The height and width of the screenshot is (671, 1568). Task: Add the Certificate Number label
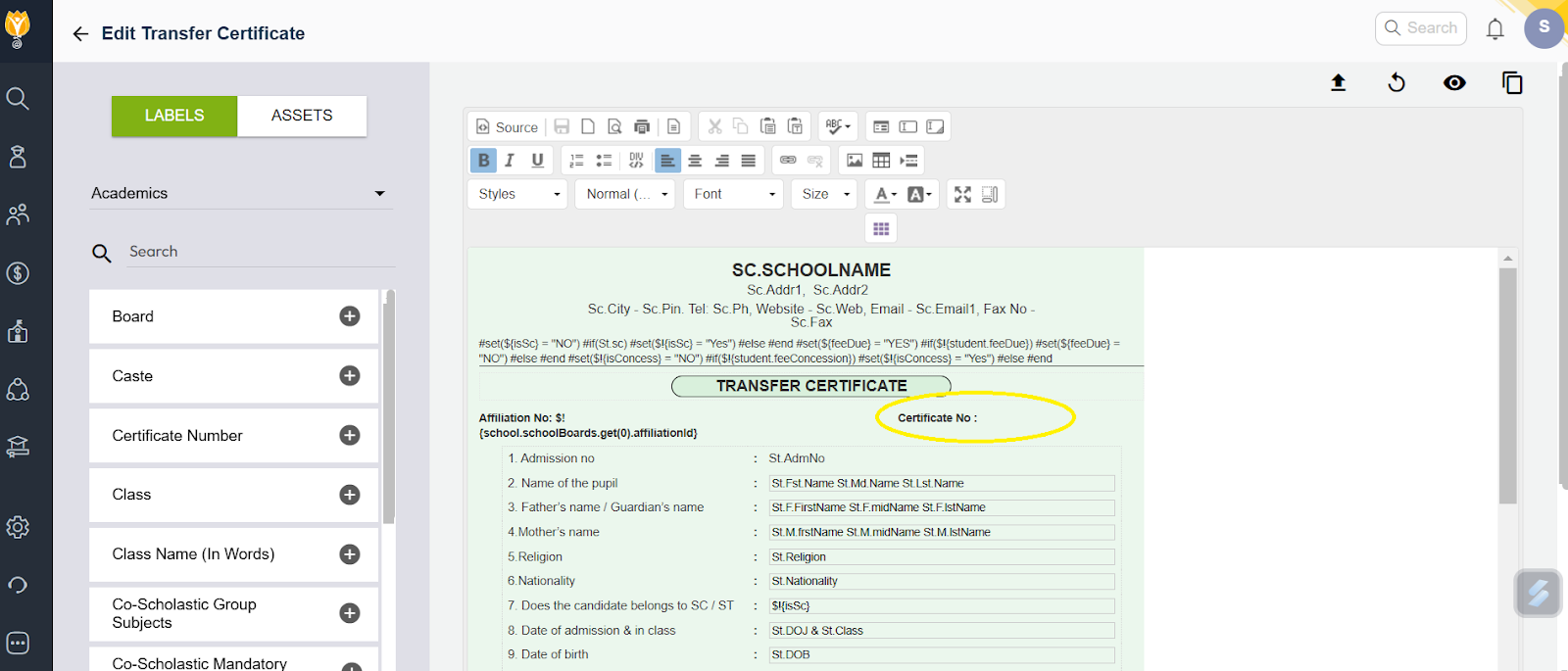350,435
